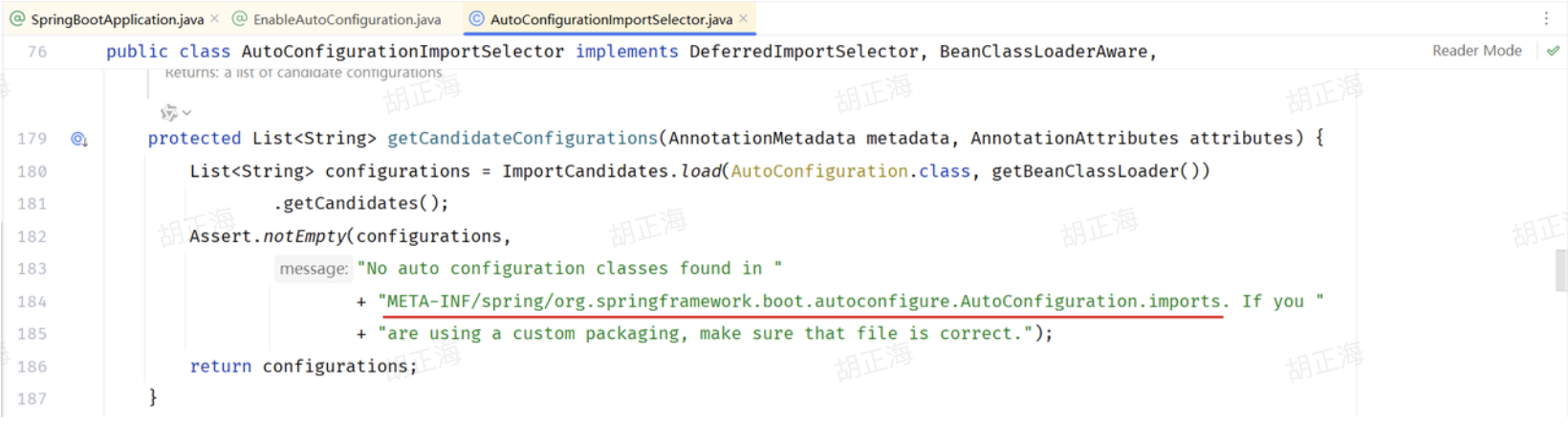Click the 'No auto configuration classes found in' string
This screenshot has height=446, width=1568.
[x=570, y=269]
